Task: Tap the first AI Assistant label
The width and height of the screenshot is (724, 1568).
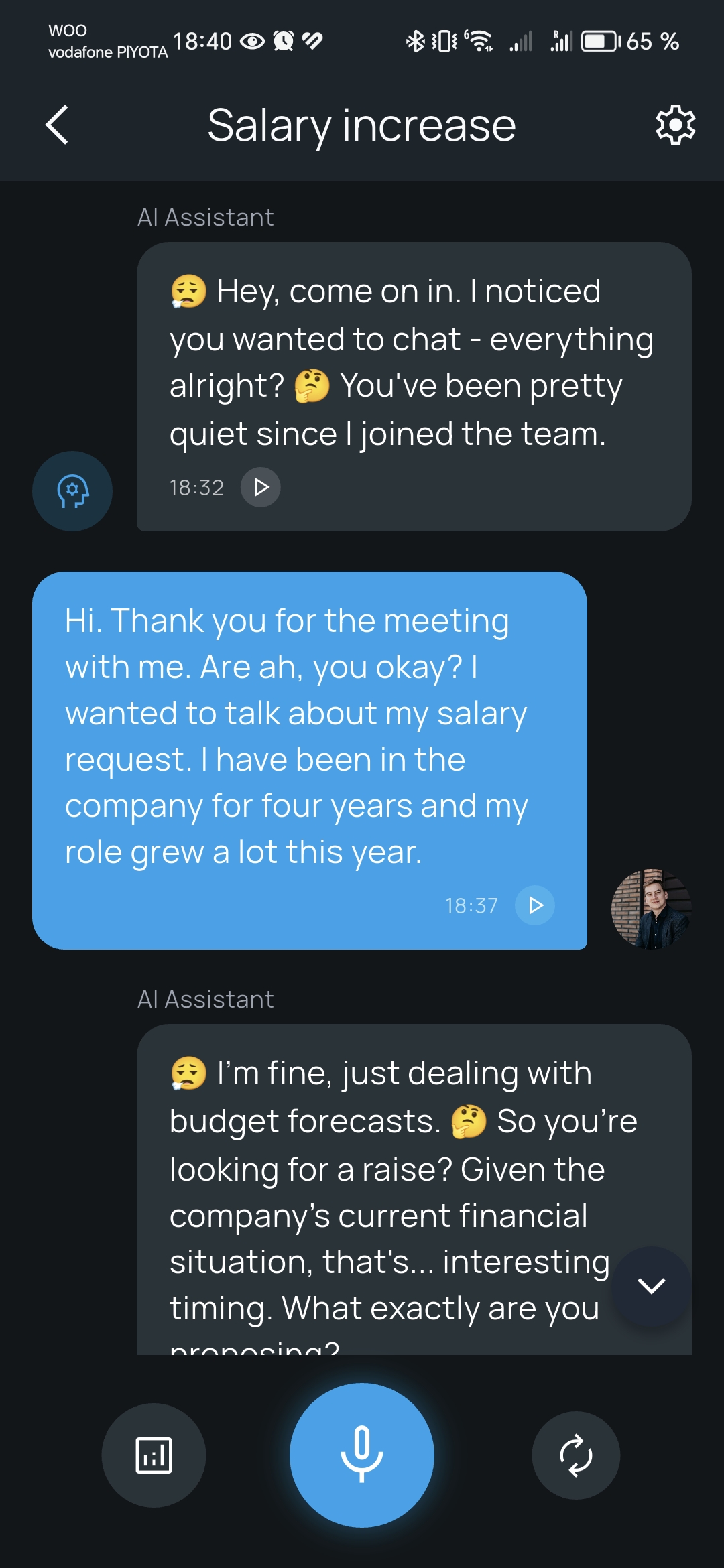Action: (x=205, y=218)
